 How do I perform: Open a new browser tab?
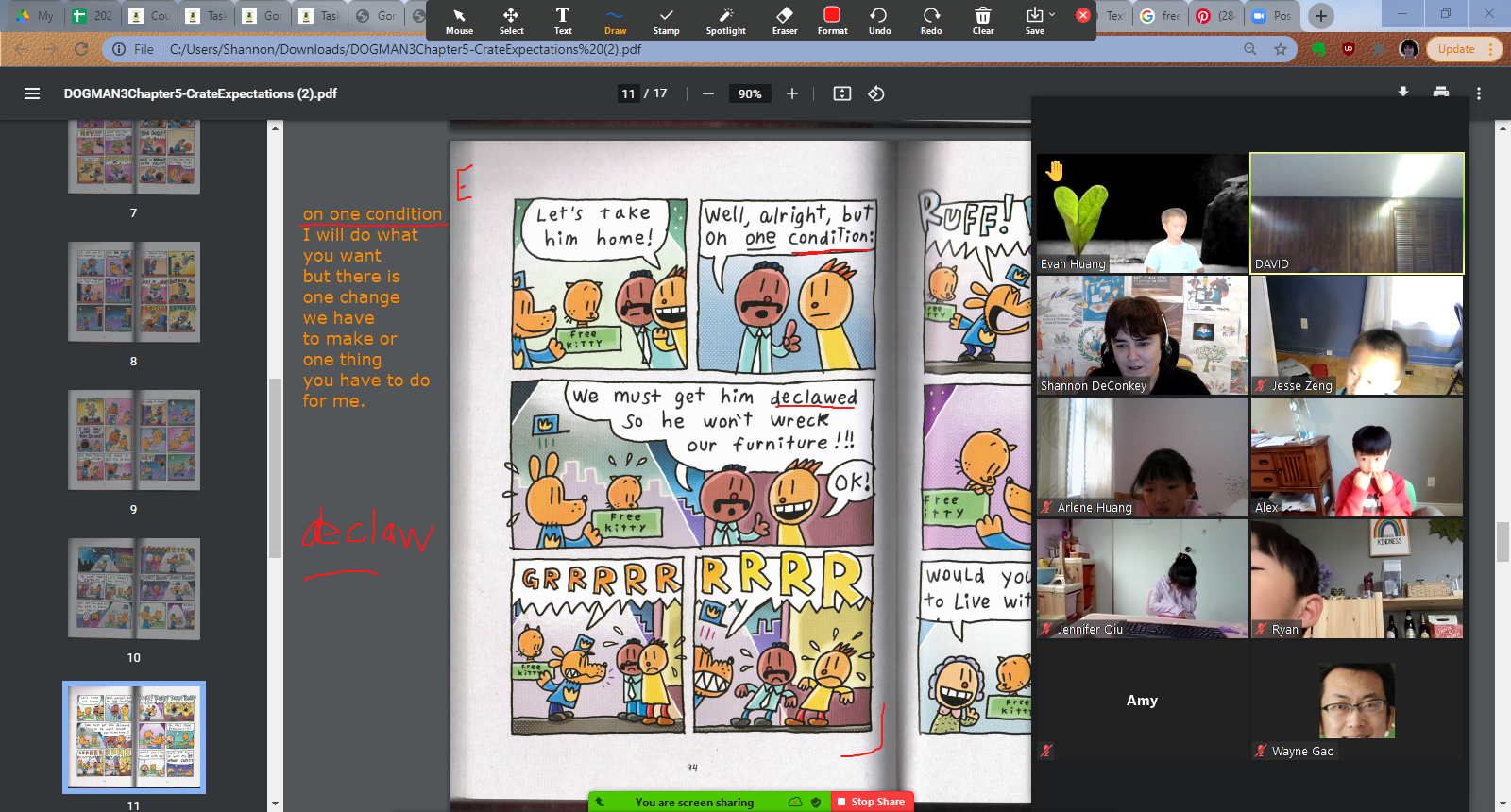pyautogui.click(x=1321, y=15)
